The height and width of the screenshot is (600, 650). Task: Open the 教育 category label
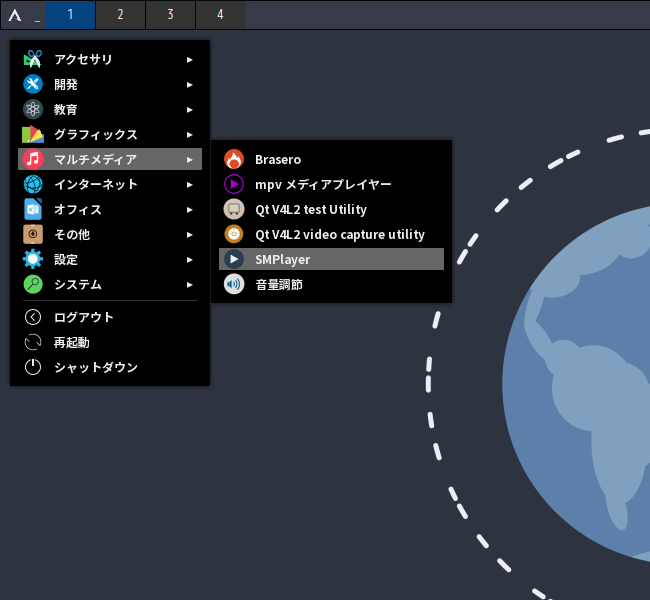(x=65, y=109)
